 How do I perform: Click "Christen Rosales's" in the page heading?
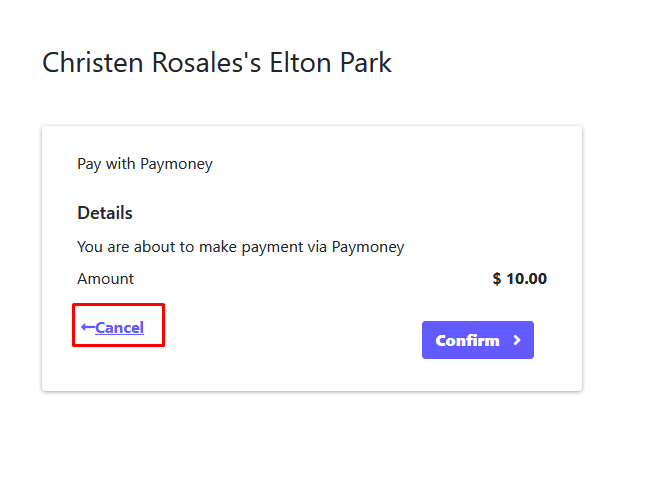150,63
